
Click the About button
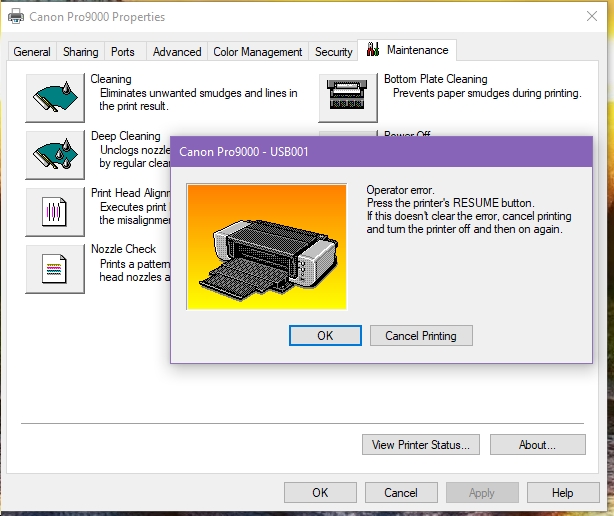click(x=537, y=444)
